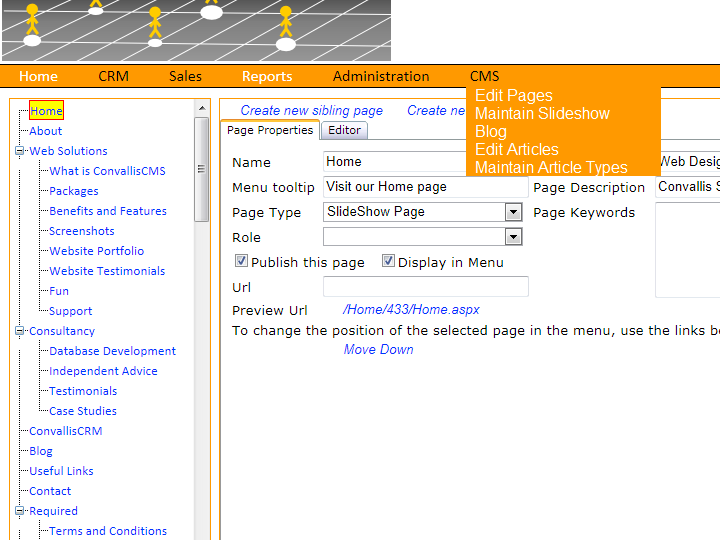Click the Move Down link
This screenshot has width=720, height=540.
(x=378, y=350)
